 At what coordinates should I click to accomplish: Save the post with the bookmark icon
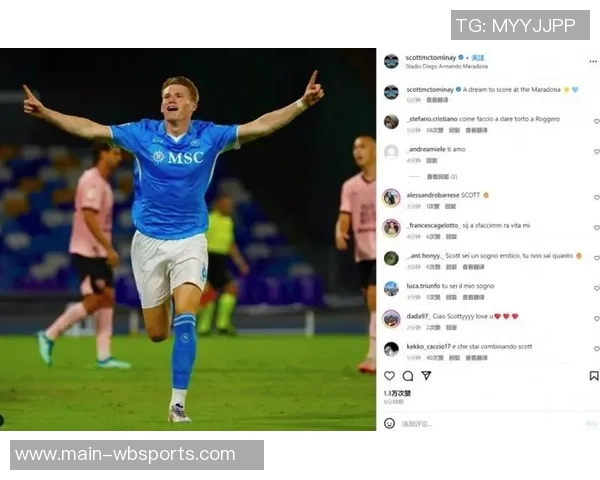tap(593, 376)
